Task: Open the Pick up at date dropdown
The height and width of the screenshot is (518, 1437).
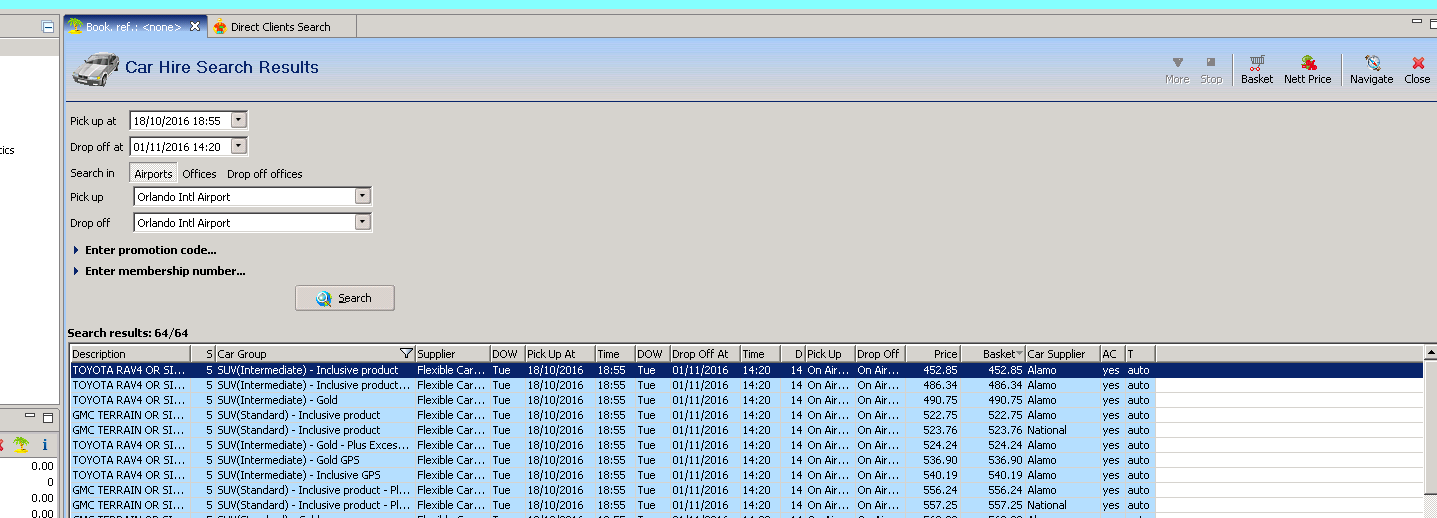Action: tap(238, 120)
